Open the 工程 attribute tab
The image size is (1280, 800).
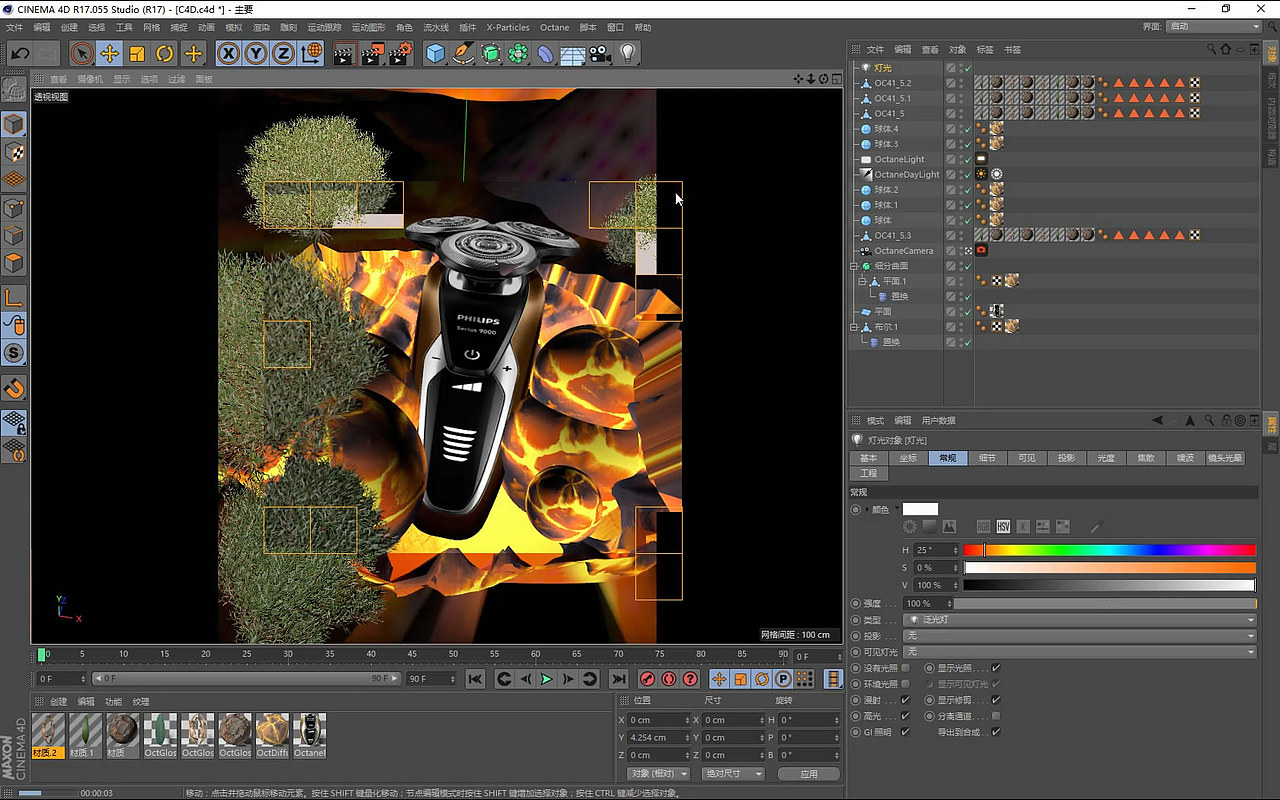(868, 474)
